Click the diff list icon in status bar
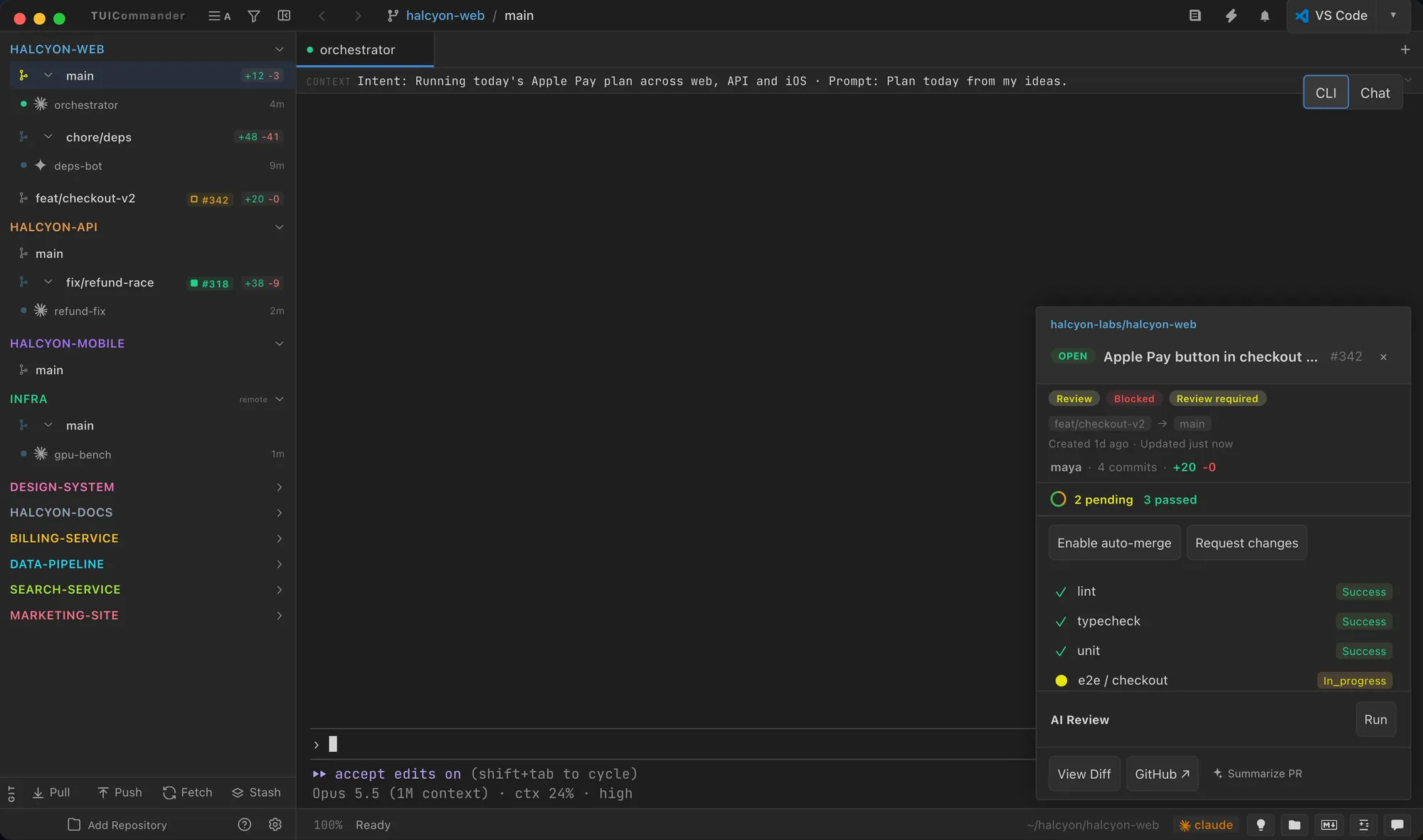Image resolution: width=1423 pixels, height=840 pixels. pos(1363,825)
